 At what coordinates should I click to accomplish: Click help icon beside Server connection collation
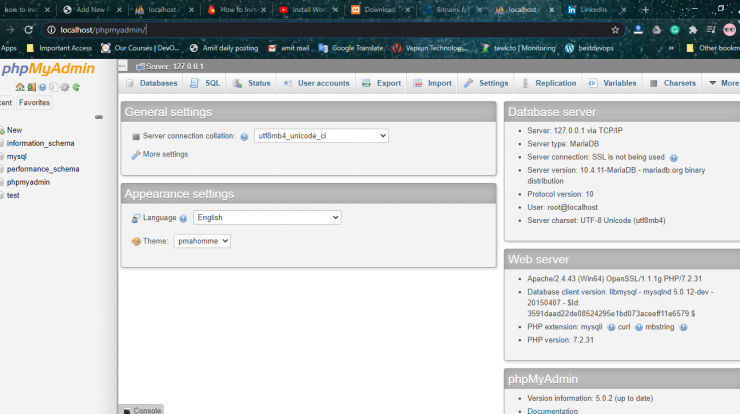click(x=244, y=137)
